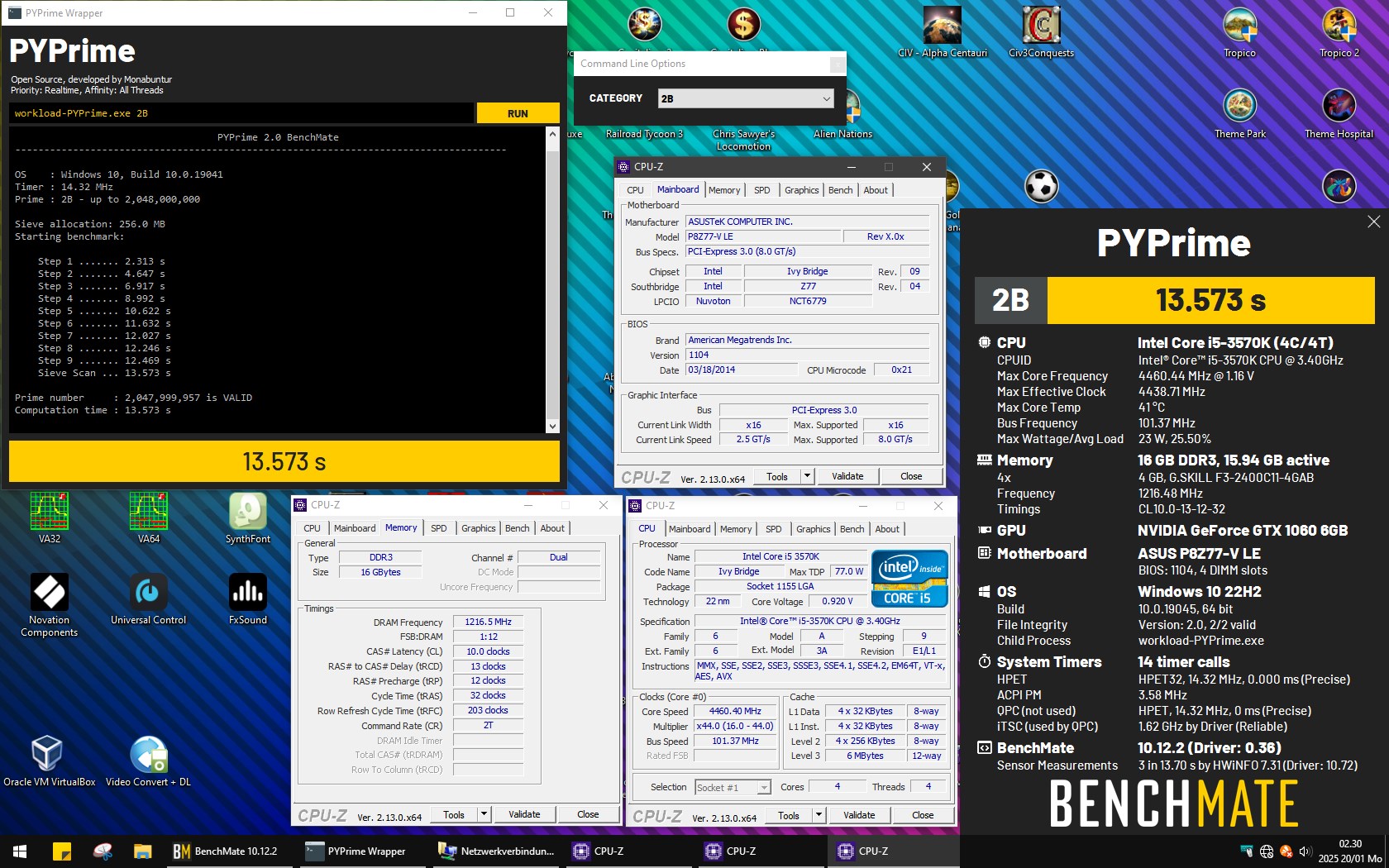Click Validate in the Mainboard CPU-Z window
This screenshot has height=868, width=1389.
click(x=847, y=476)
